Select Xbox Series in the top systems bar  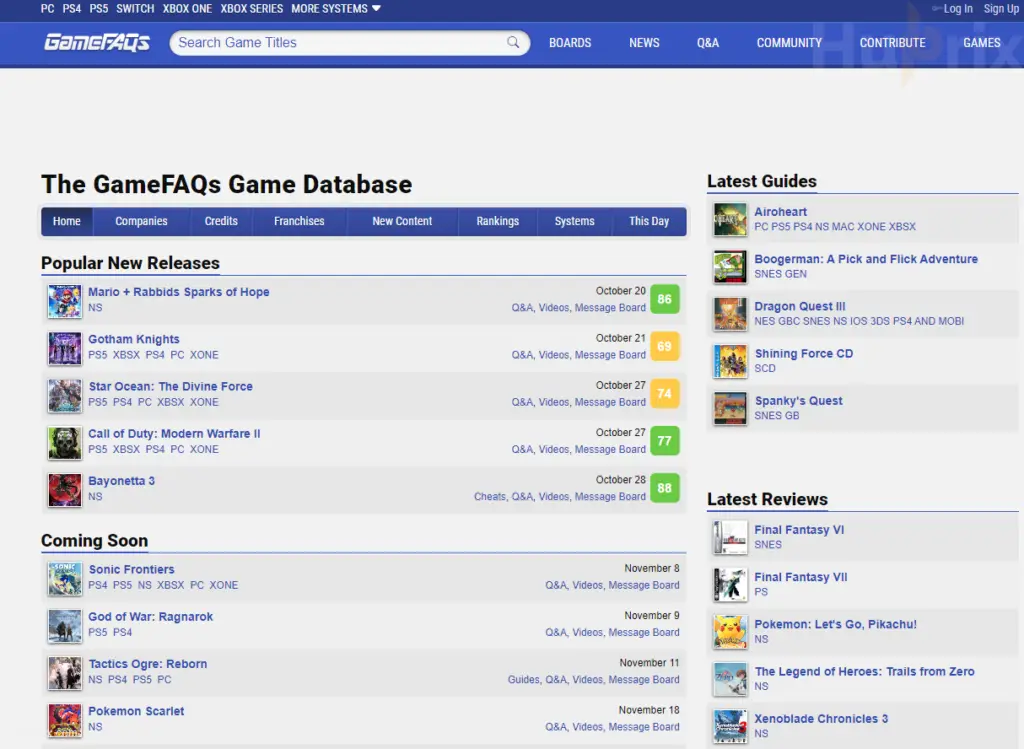coord(251,8)
